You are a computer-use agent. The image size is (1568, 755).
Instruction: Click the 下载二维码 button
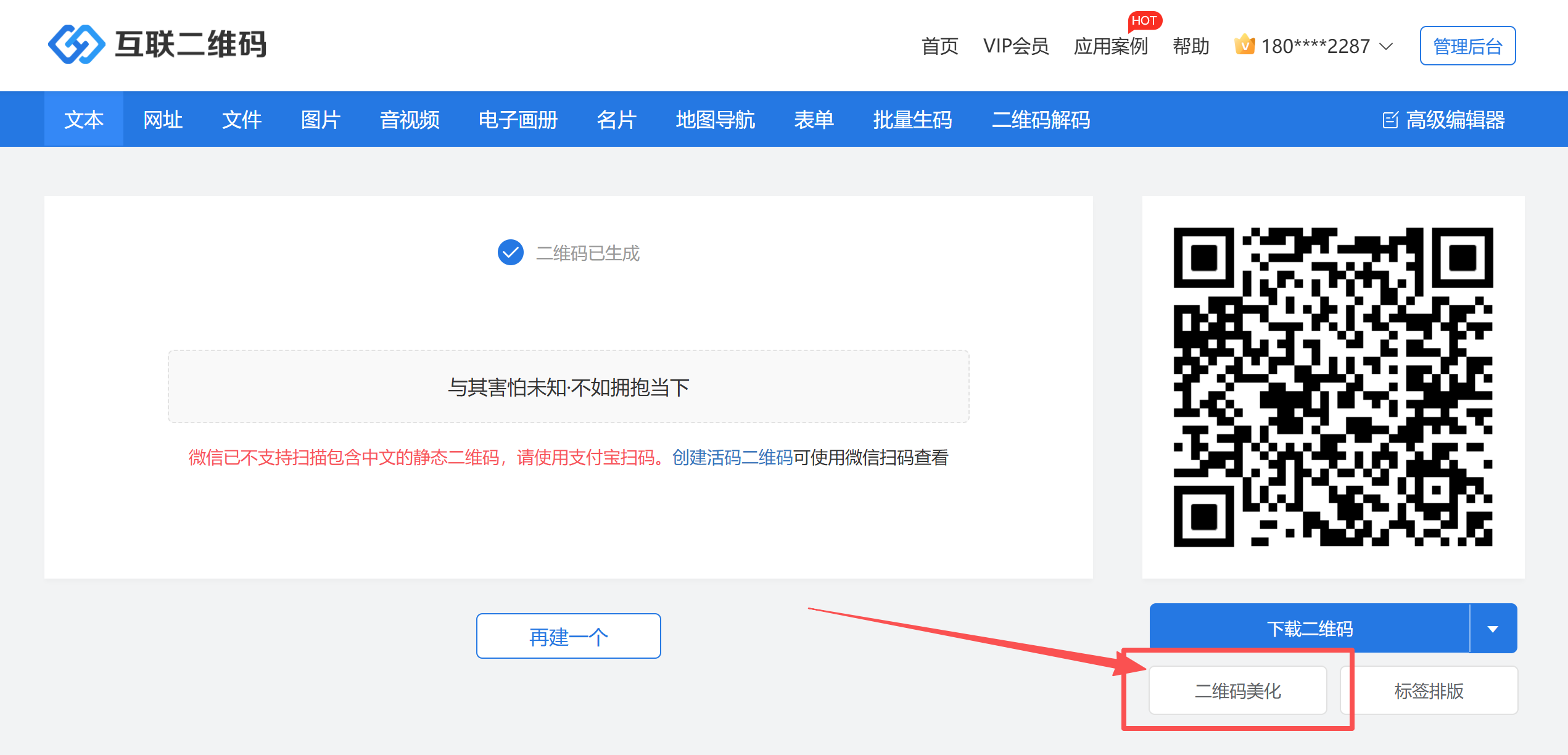[x=1309, y=629]
